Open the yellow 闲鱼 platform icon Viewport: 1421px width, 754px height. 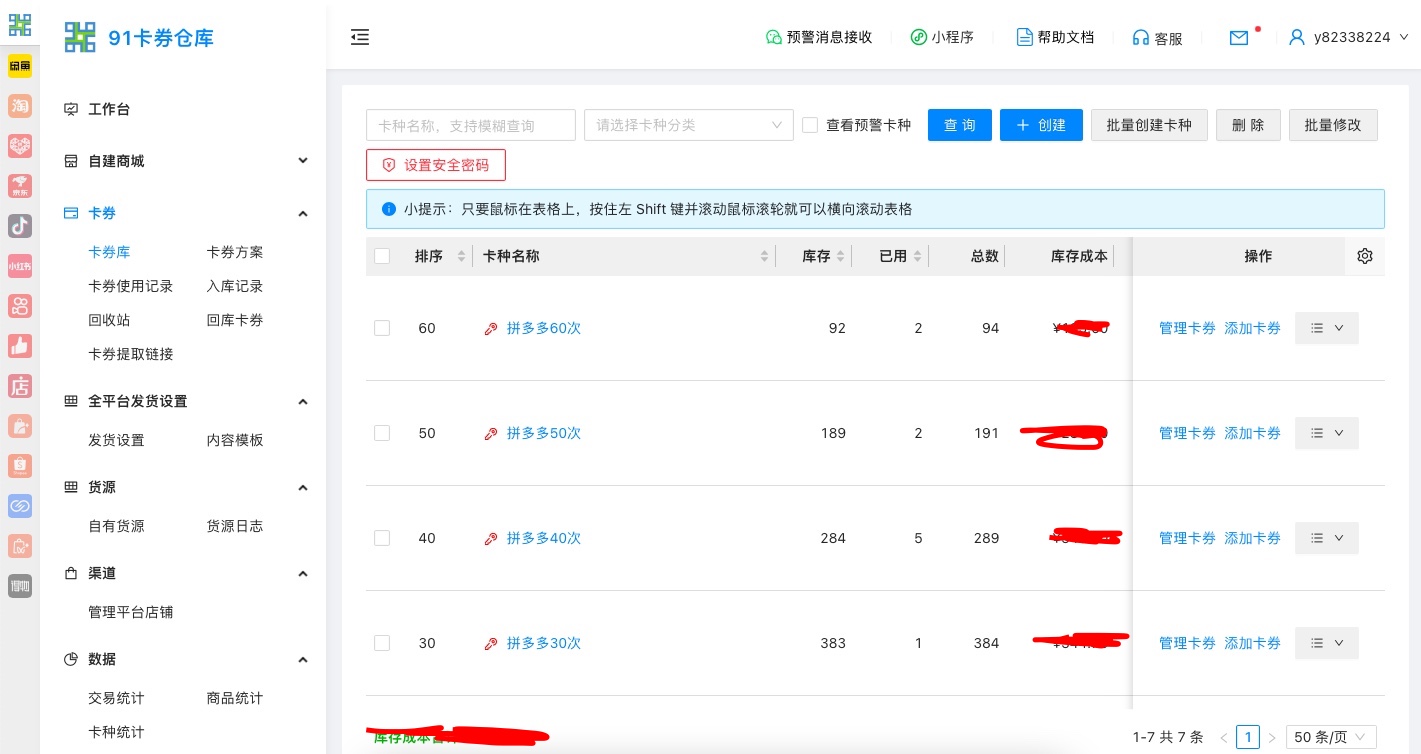tap(20, 66)
